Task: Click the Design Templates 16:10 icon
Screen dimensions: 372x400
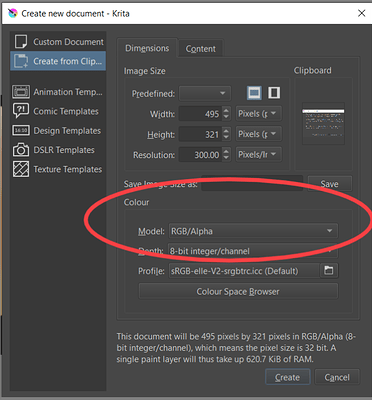Action: click(21, 130)
